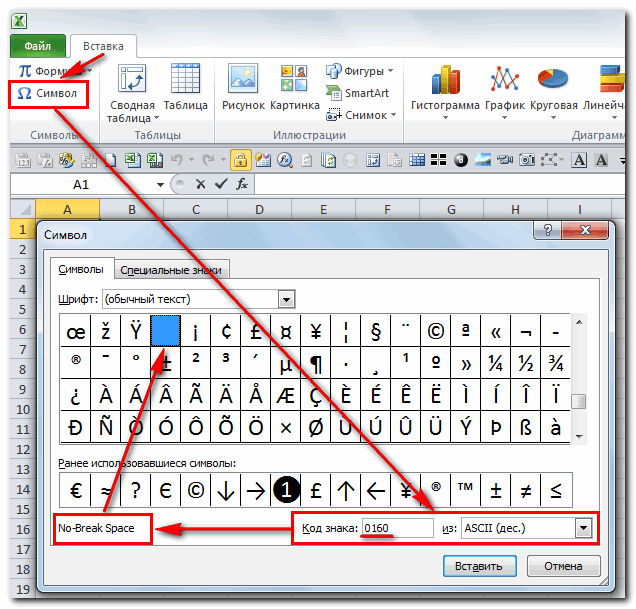Open the Шрифт font dropdown
The image size is (636, 609).
click(x=286, y=300)
